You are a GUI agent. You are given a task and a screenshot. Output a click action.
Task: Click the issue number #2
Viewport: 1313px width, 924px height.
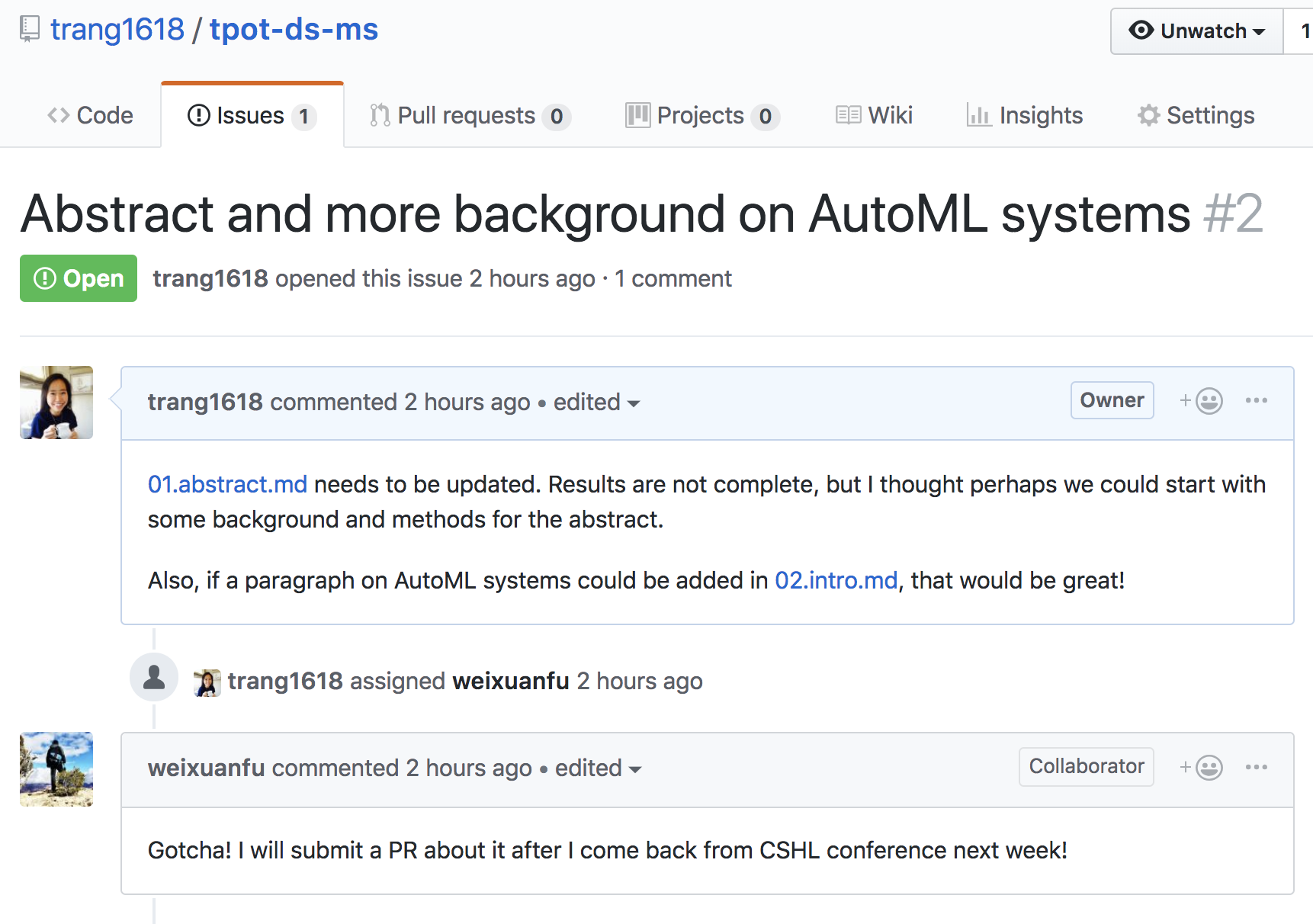click(x=1233, y=214)
